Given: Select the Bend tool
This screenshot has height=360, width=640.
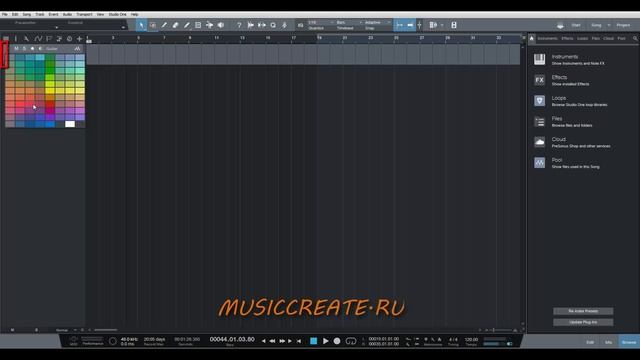Looking at the screenshot, I should point(209,25).
